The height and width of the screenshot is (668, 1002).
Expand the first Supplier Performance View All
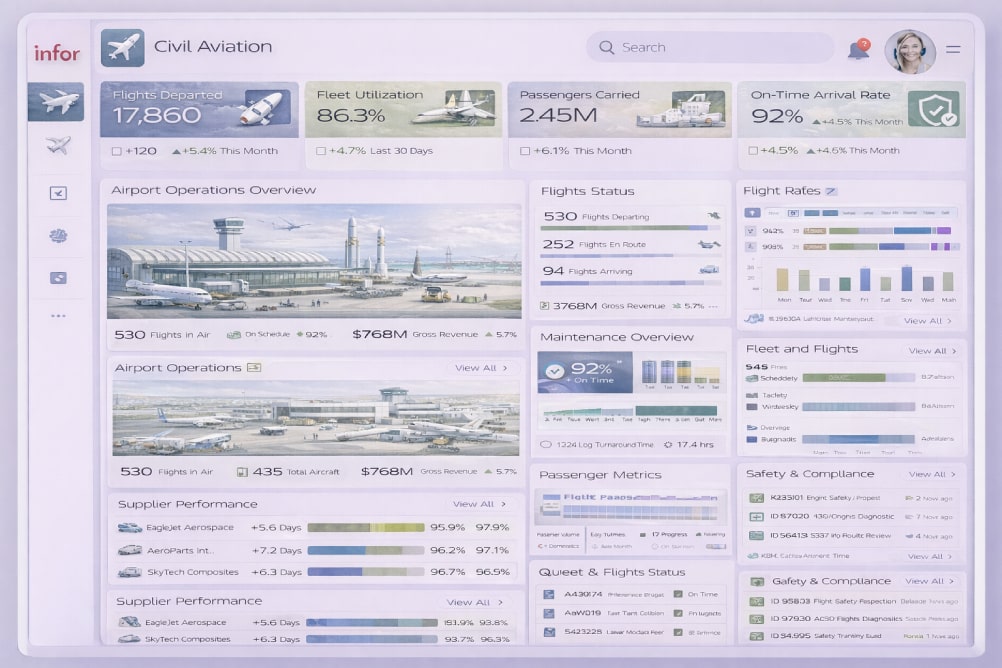[x=479, y=504]
